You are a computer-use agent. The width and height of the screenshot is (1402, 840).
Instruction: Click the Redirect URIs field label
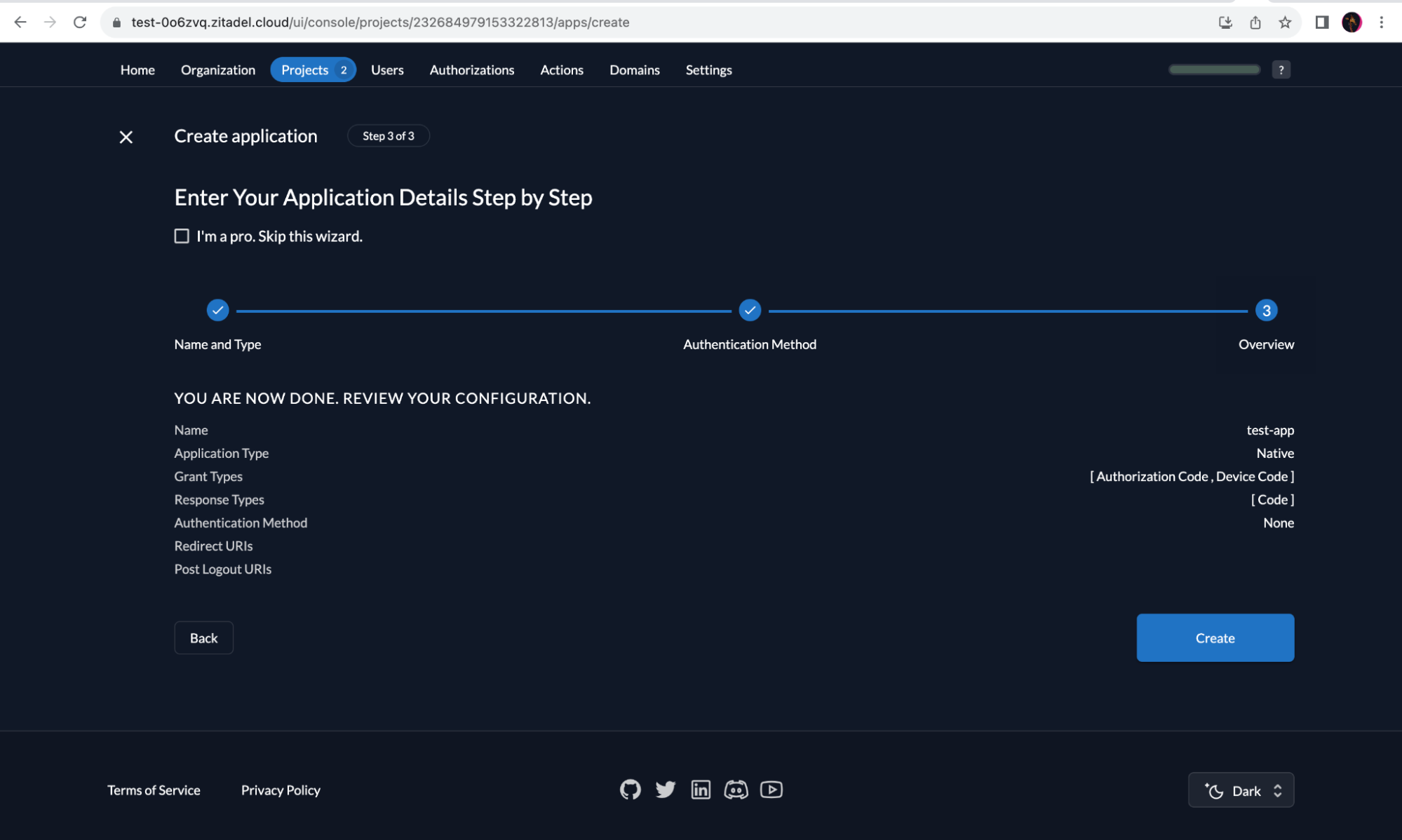coord(213,546)
